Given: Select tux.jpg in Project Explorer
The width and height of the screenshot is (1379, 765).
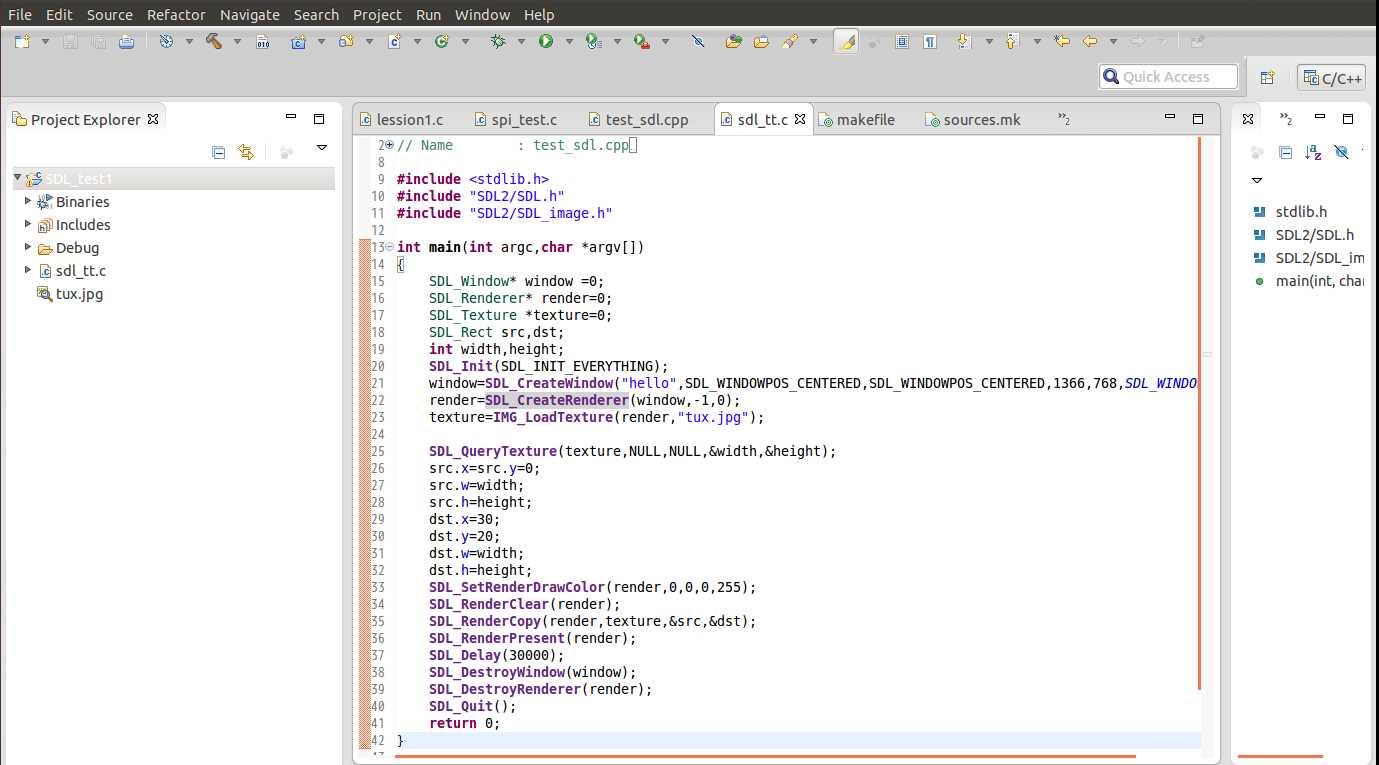Looking at the screenshot, I should pyautogui.click(x=79, y=294).
